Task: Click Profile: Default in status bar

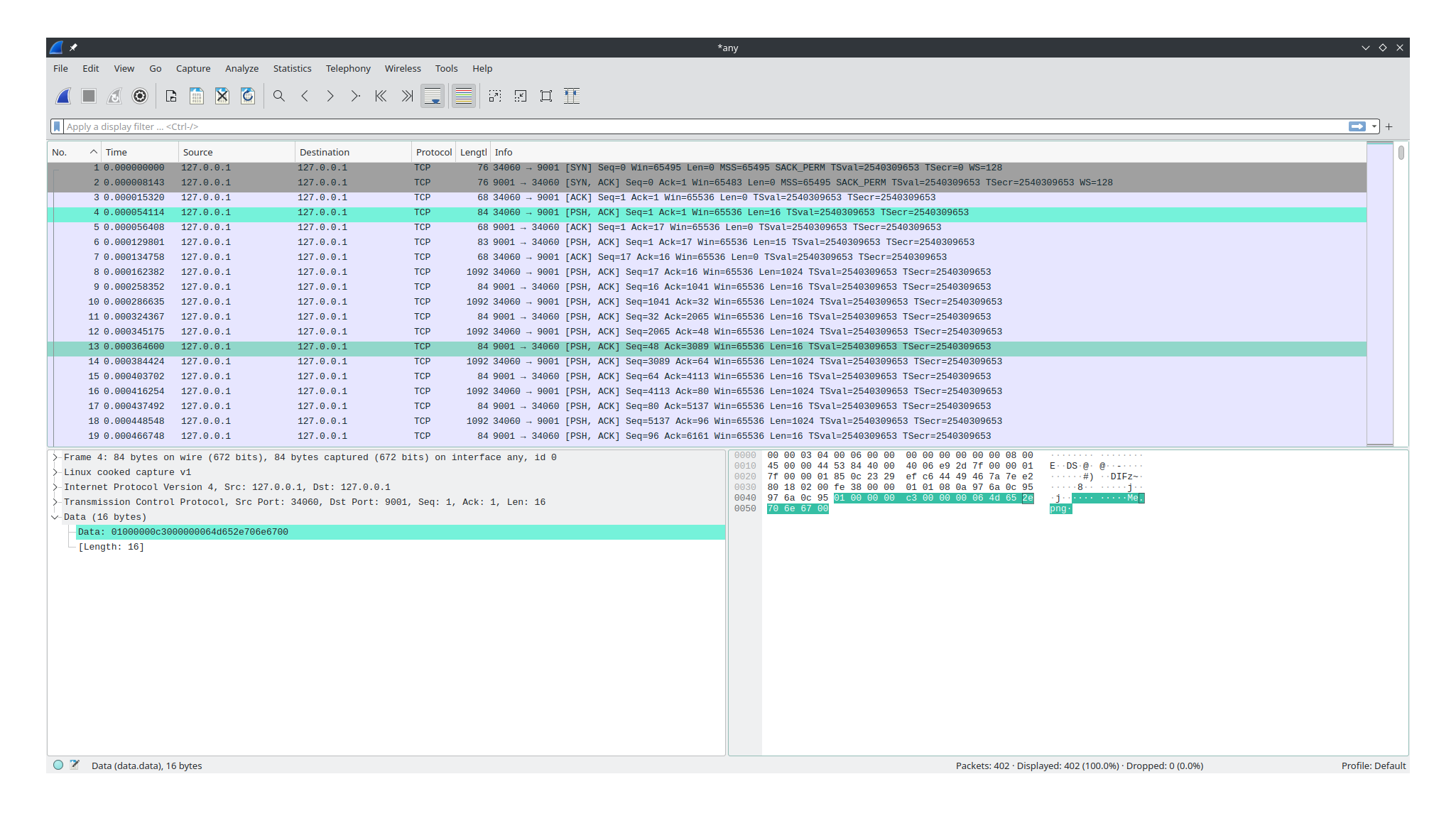Action: (1374, 766)
